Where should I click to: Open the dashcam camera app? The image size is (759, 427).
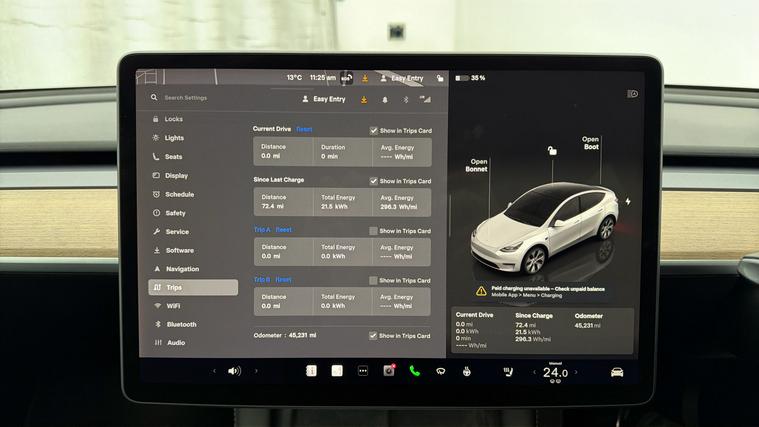[x=389, y=371]
